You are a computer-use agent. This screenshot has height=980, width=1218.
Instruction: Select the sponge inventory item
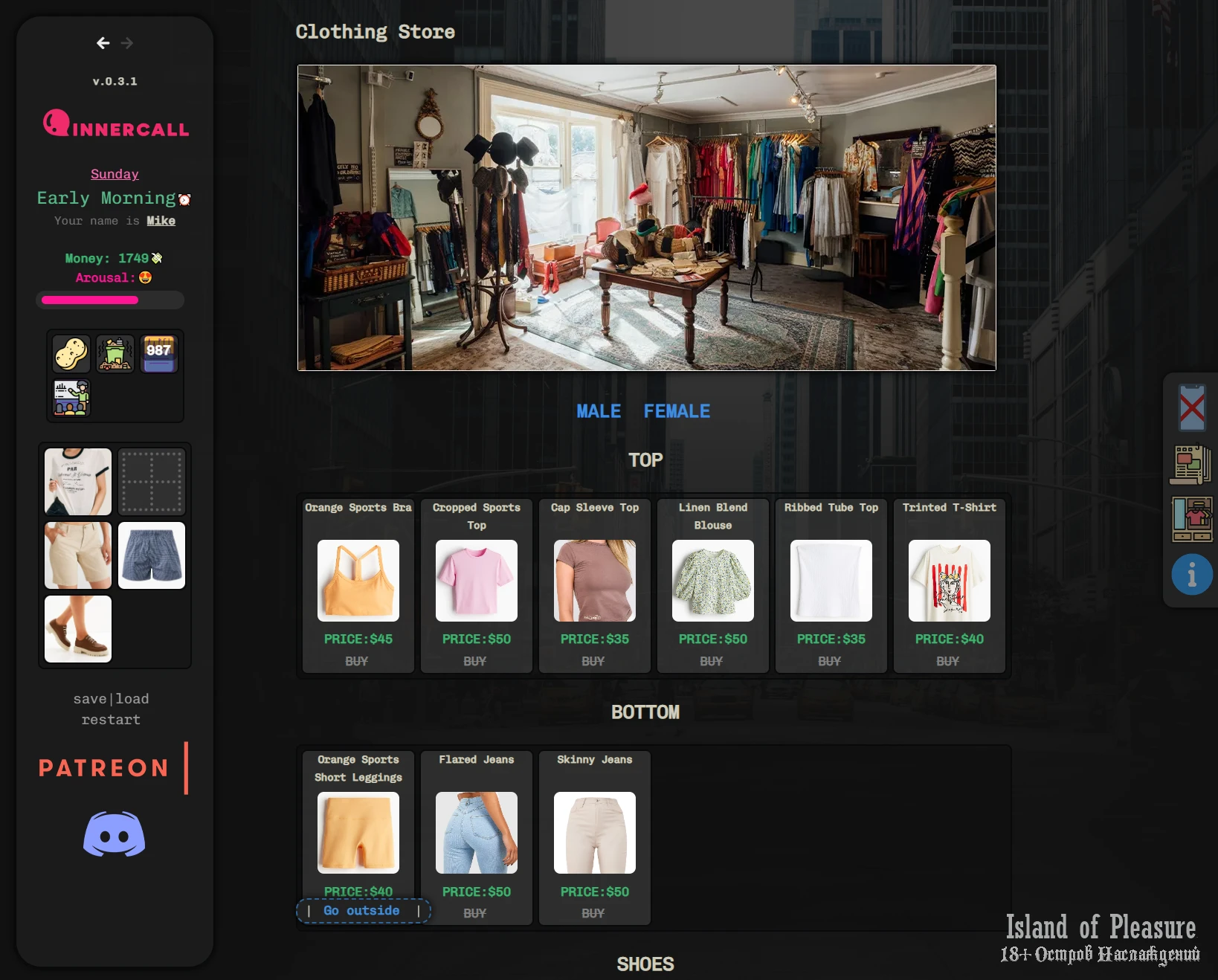(x=71, y=353)
